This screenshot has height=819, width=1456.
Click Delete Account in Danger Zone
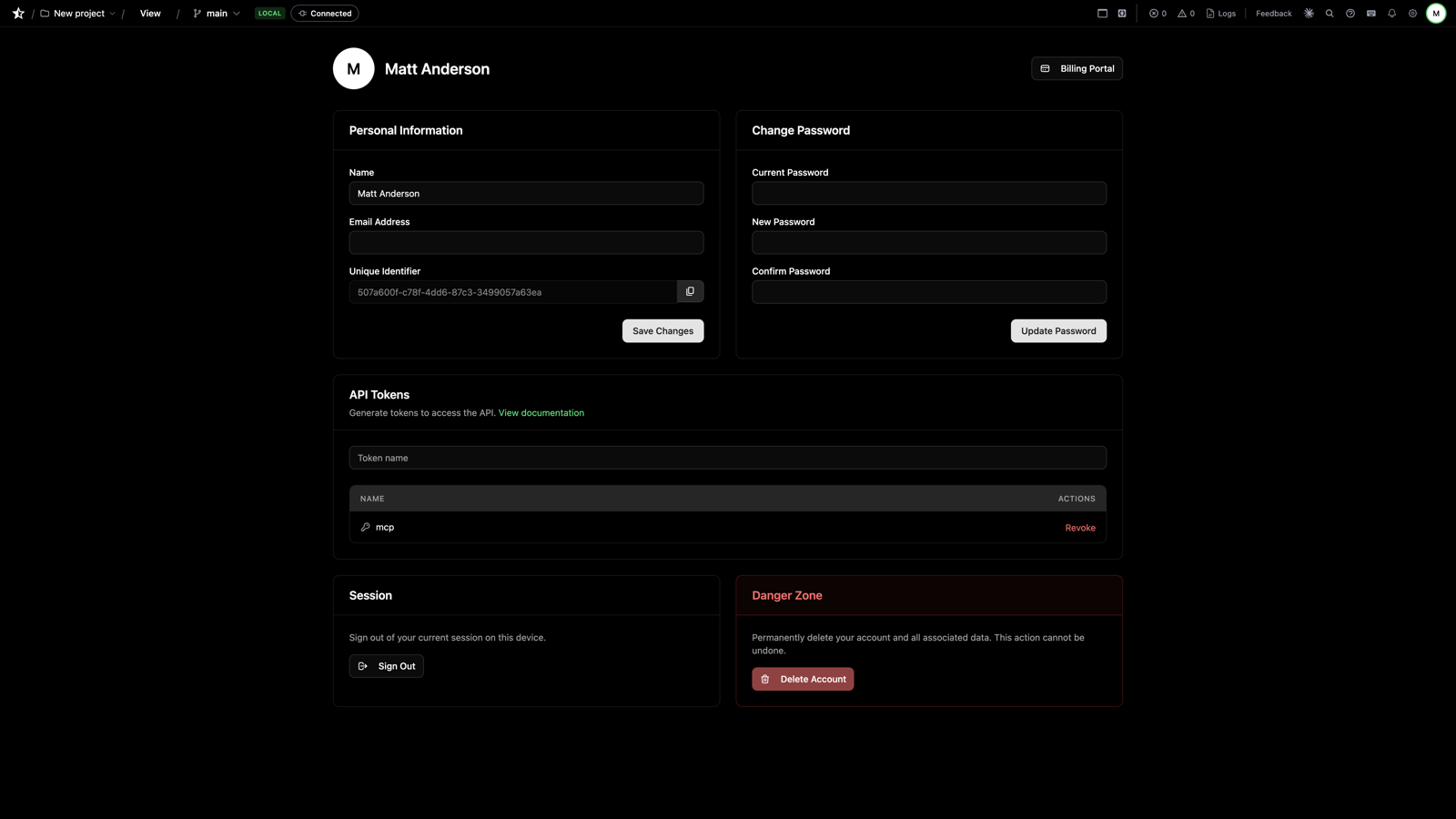803,679
